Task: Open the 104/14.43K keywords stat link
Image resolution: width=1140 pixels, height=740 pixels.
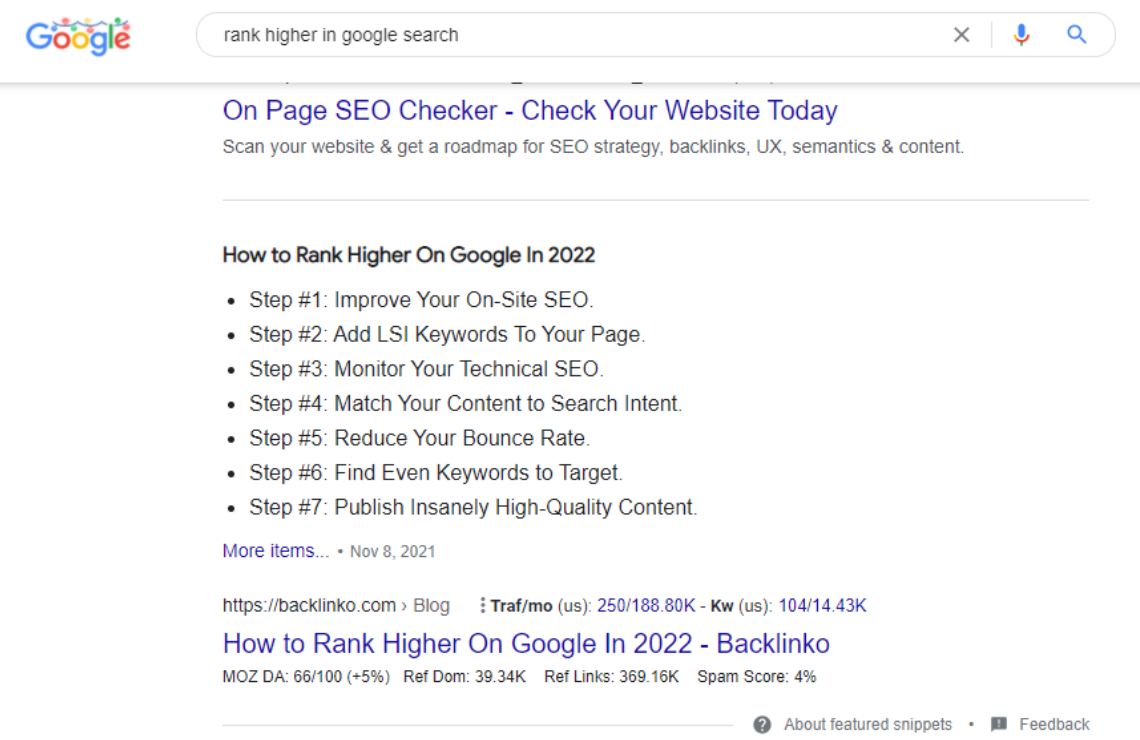Action: click(822, 606)
